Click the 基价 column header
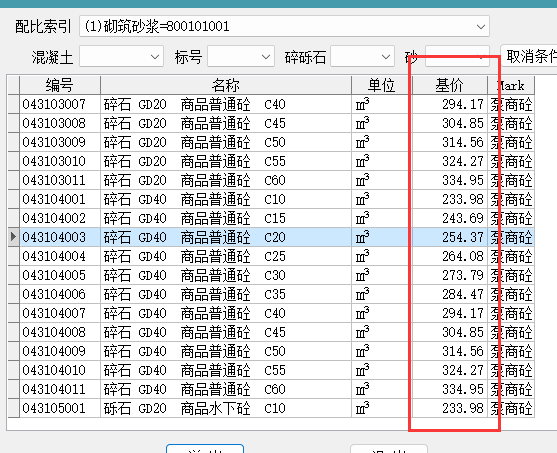The height and width of the screenshot is (453, 557). [x=450, y=85]
